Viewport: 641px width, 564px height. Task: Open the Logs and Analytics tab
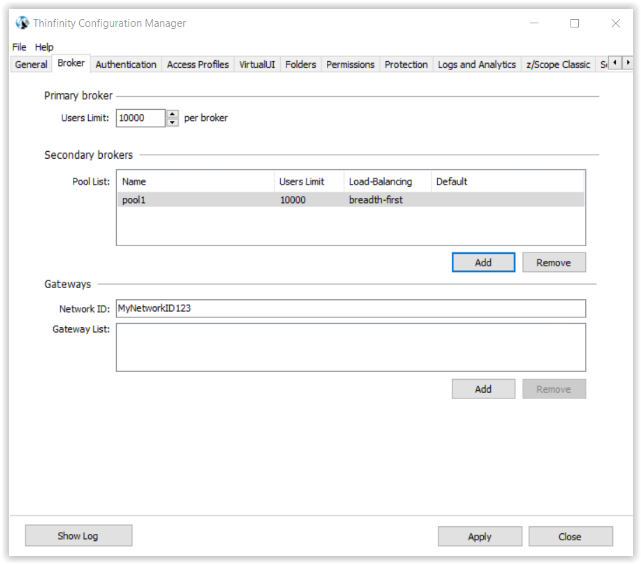point(477,65)
